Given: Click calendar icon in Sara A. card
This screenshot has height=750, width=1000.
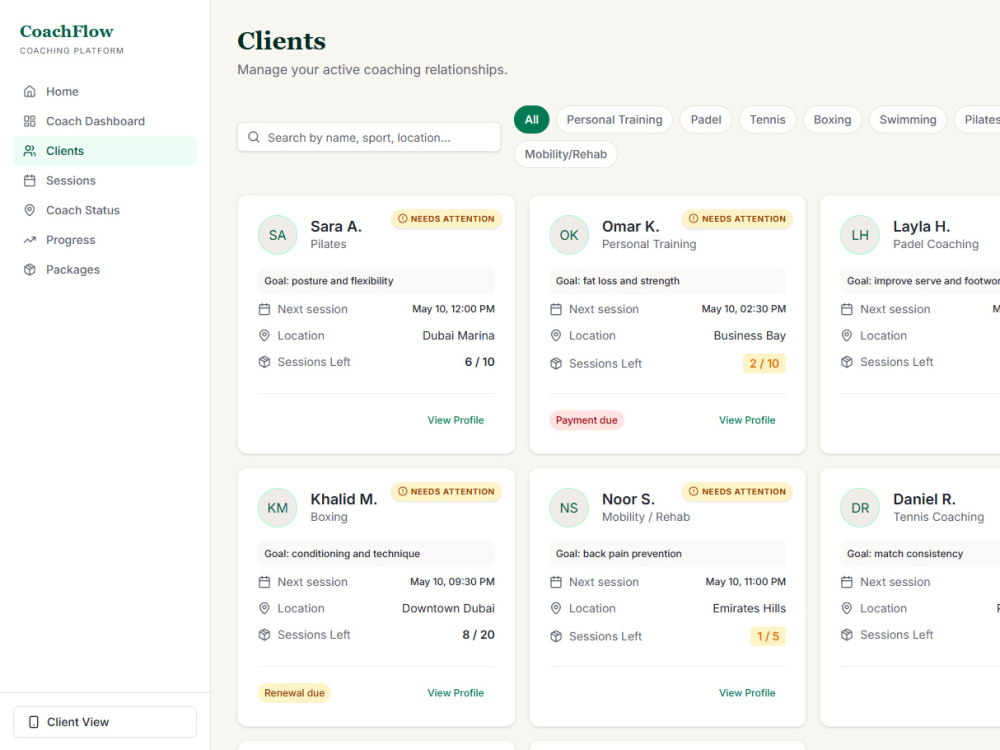Looking at the screenshot, I should click(x=264, y=309).
